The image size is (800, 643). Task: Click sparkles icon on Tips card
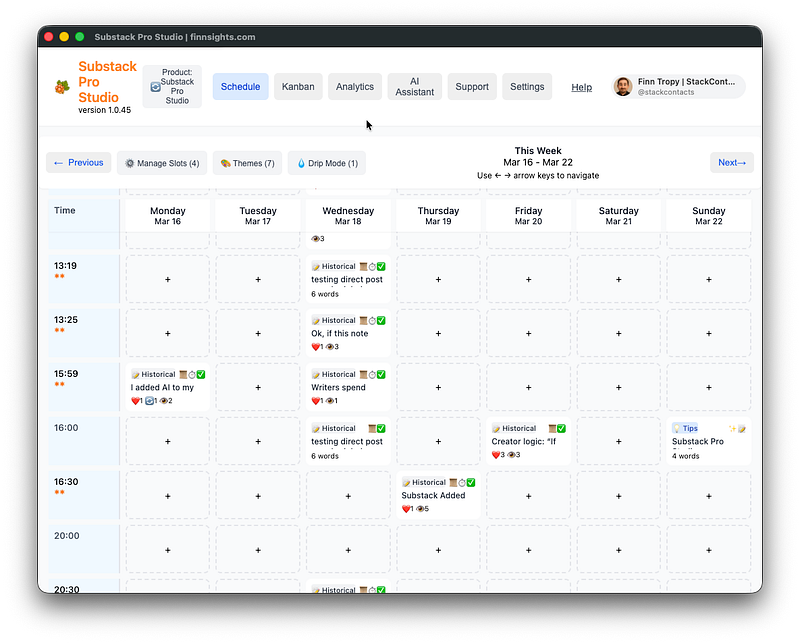pyautogui.click(x=732, y=429)
